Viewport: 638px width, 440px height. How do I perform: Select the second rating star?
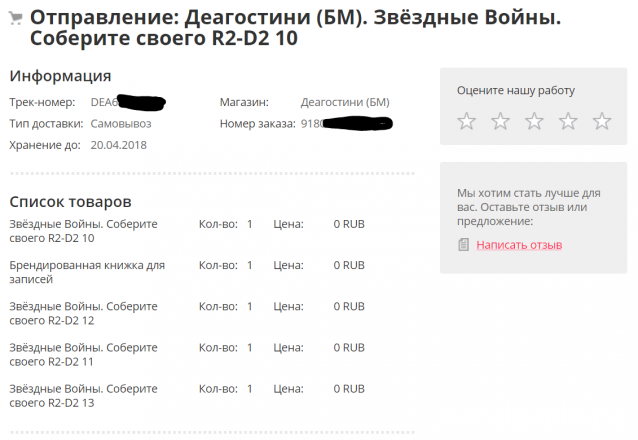pos(500,121)
